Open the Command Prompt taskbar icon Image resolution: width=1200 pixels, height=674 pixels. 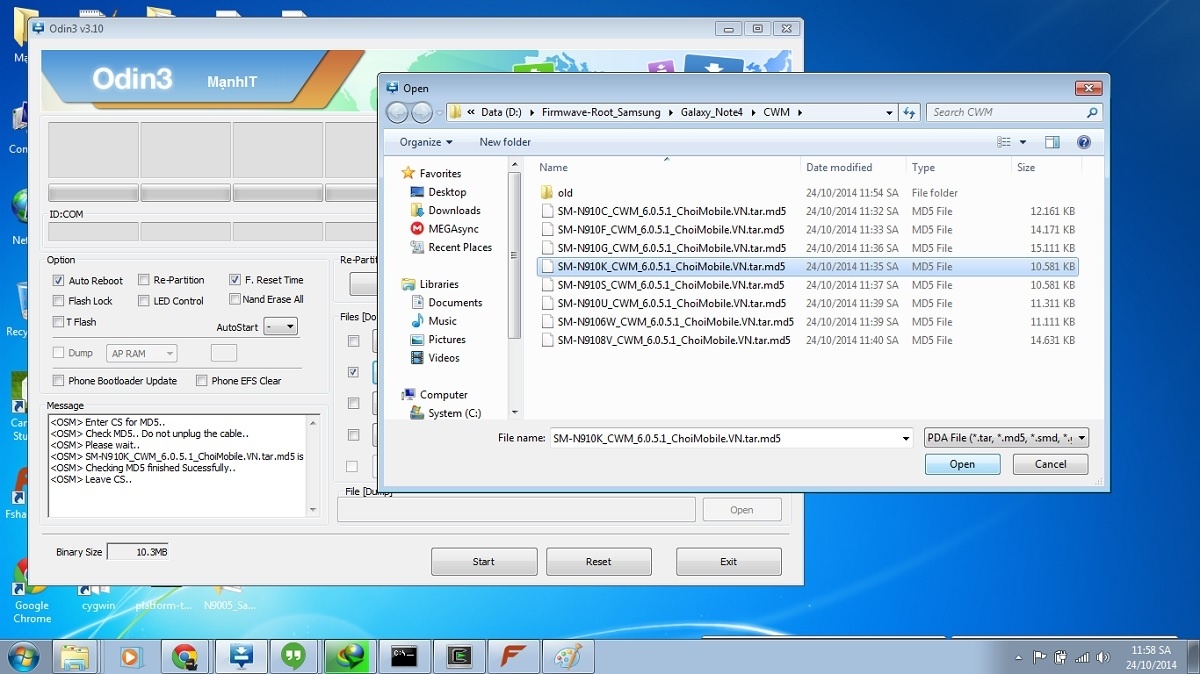(x=405, y=657)
